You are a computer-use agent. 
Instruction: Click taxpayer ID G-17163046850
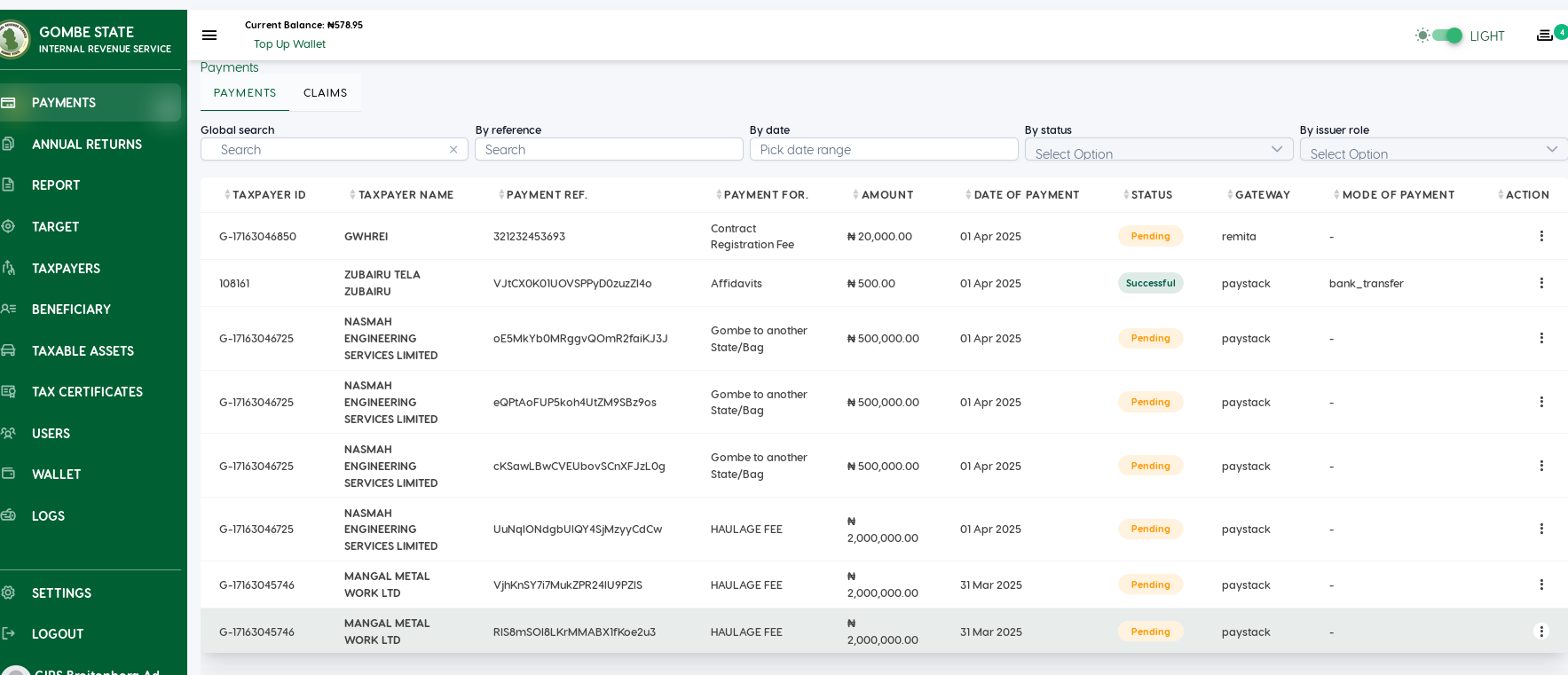click(257, 237)
